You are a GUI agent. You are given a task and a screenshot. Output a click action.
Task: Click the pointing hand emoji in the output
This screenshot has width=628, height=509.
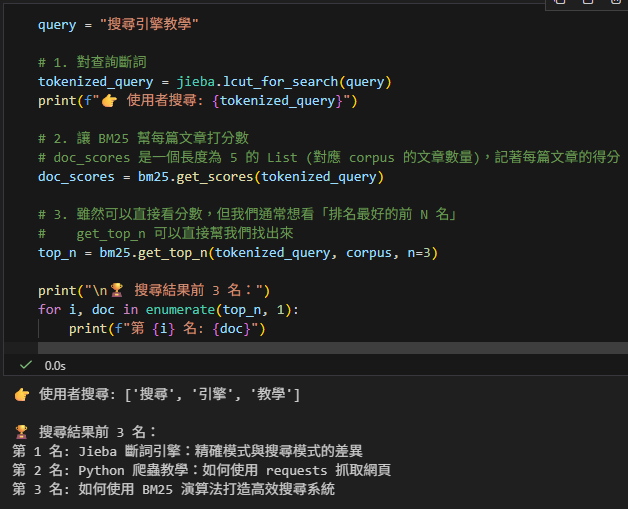point(22,395)
